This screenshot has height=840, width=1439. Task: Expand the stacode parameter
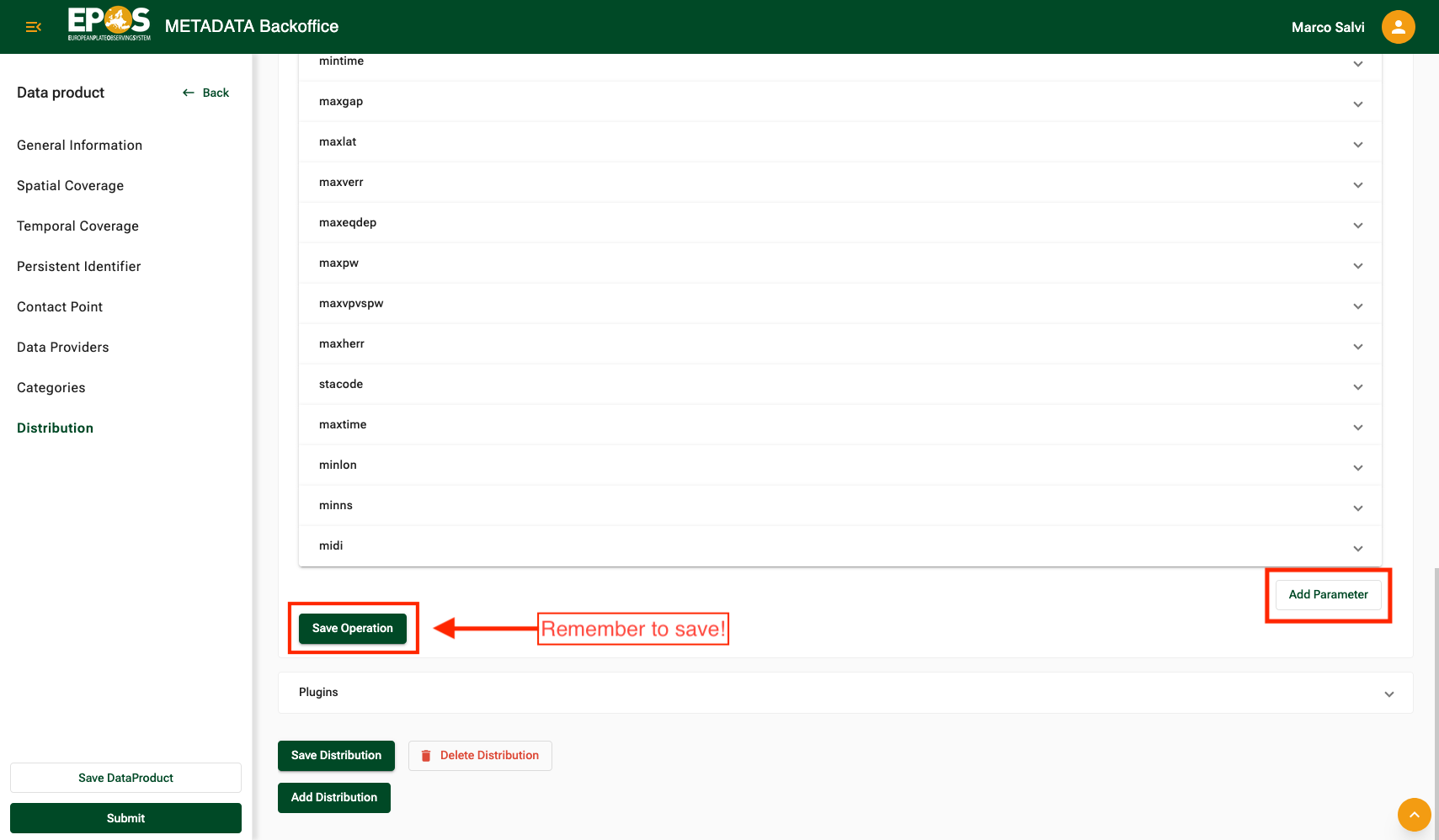pos(1357,387)
